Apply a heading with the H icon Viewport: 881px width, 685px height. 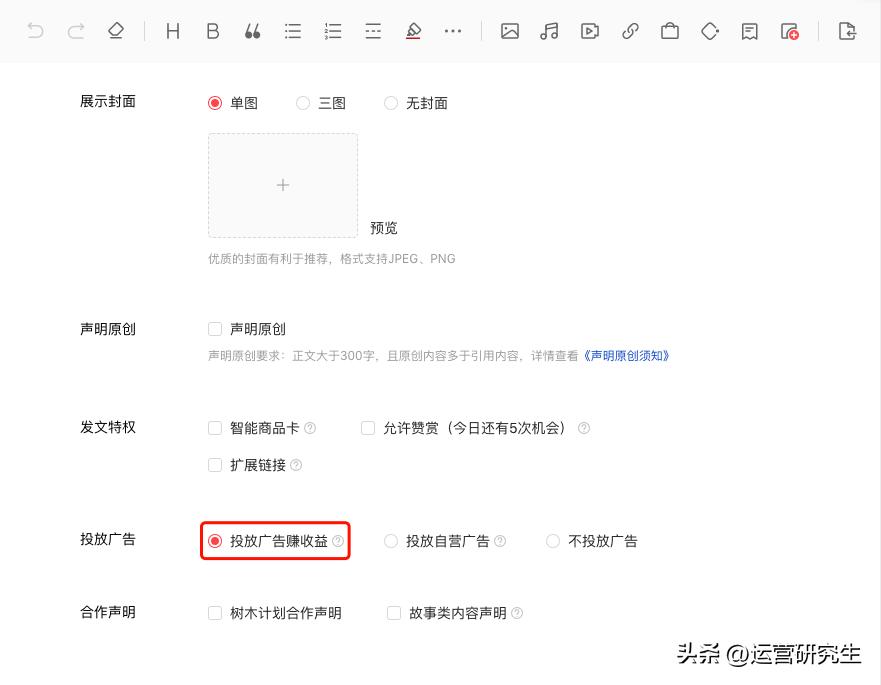172,30
